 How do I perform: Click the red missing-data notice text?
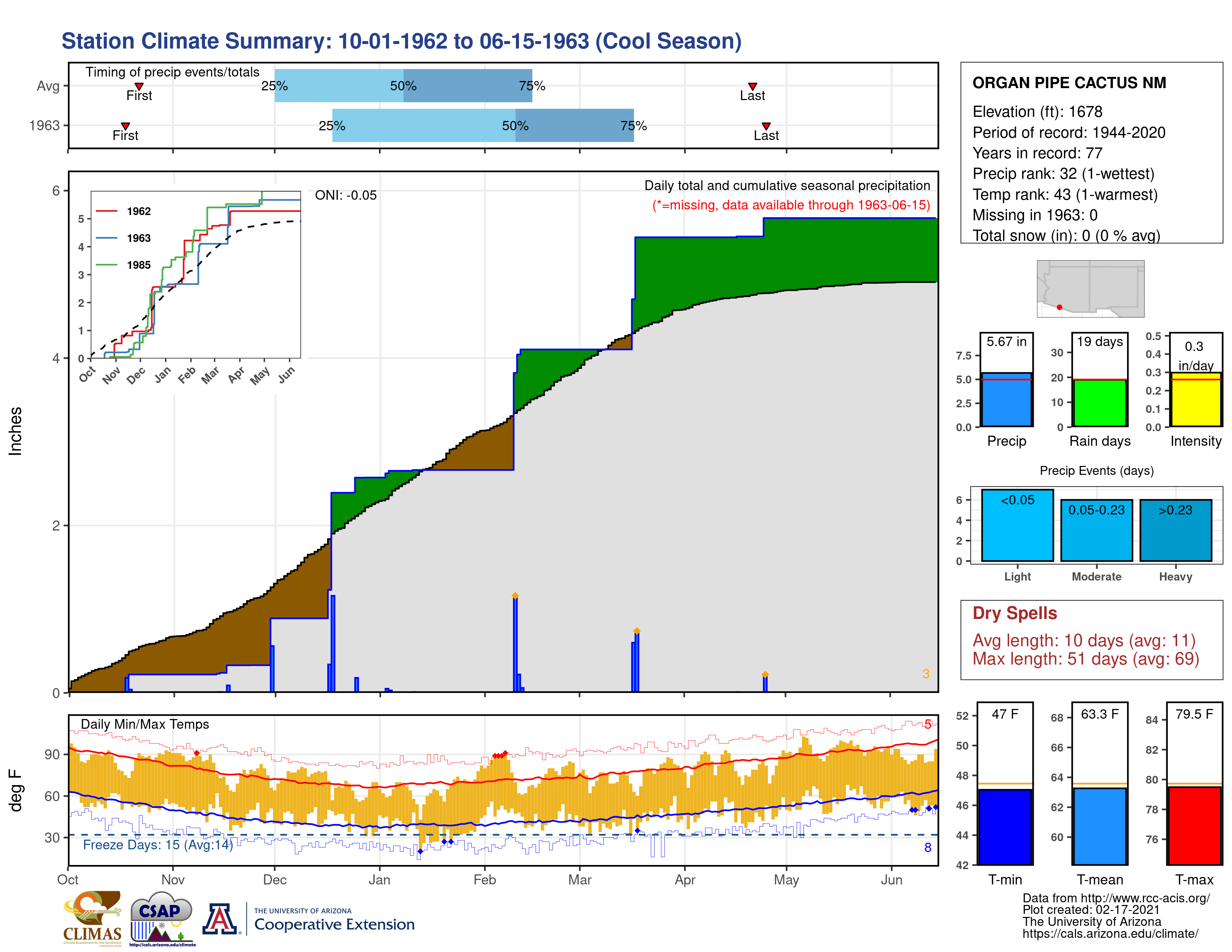pos(791,205)
